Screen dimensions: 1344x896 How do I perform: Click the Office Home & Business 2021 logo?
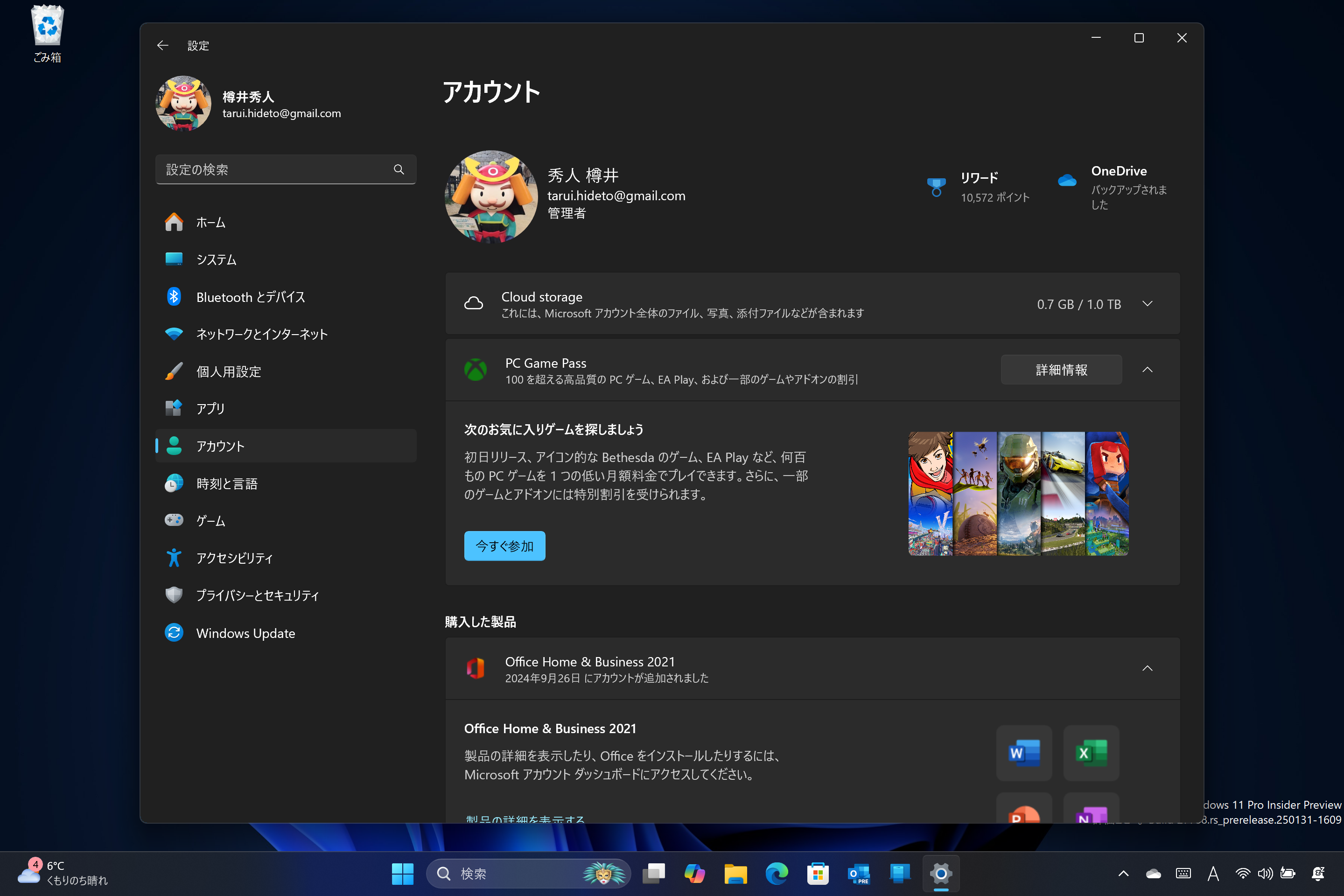476,669
